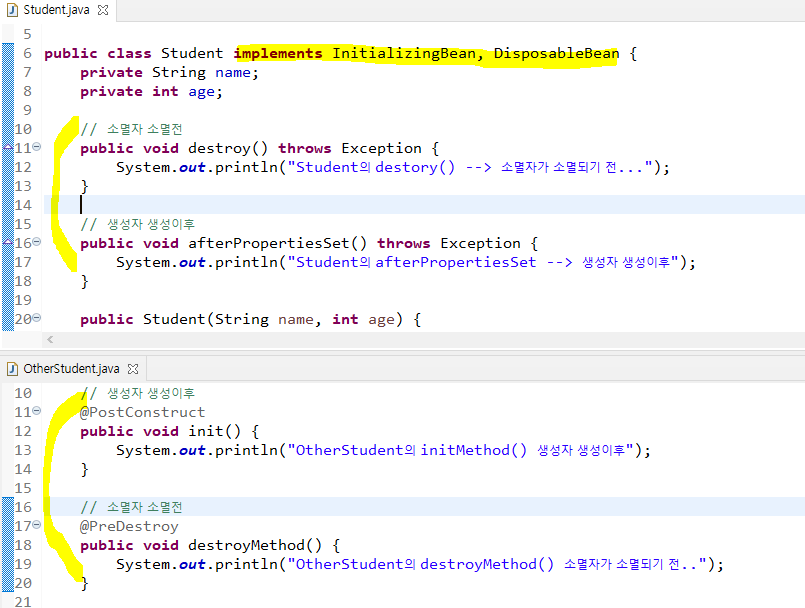Screen dimensions: 805x608
Task: Click left arrow of Student.java horizontal scrollbar
Action: (x=50, y=339)
